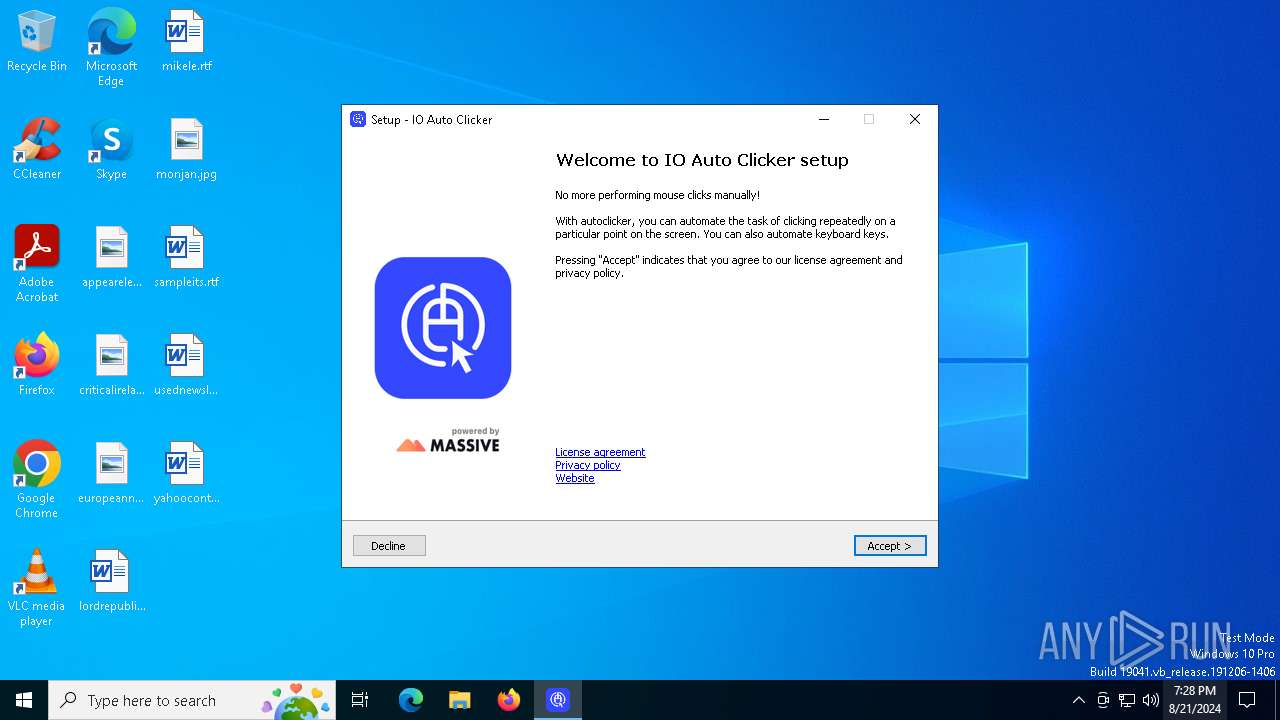Open the taskbar clock and date
1280x720 pixels.
click(x=1195, y=700)
